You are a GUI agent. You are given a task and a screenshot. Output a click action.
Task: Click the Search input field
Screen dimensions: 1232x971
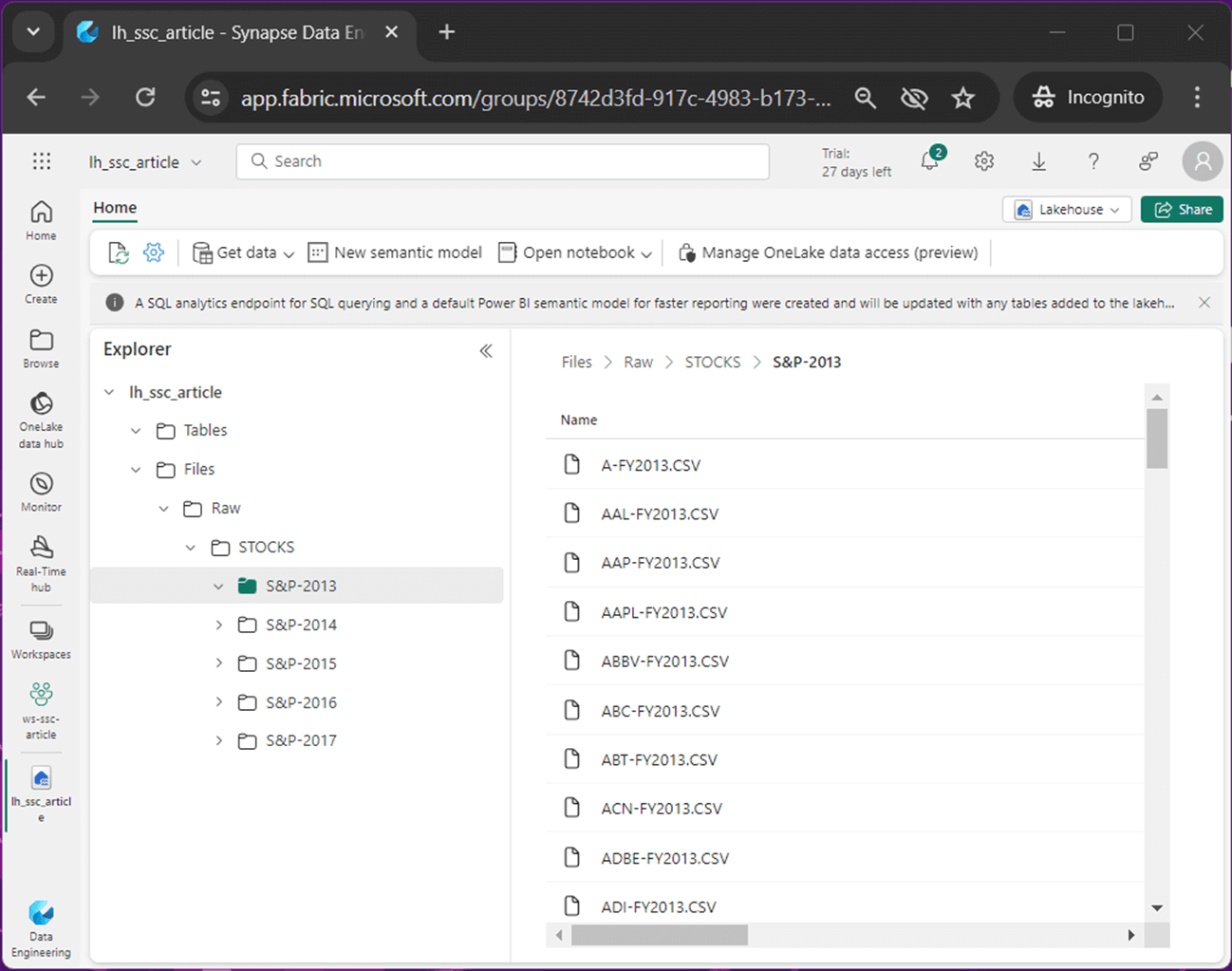503,161
